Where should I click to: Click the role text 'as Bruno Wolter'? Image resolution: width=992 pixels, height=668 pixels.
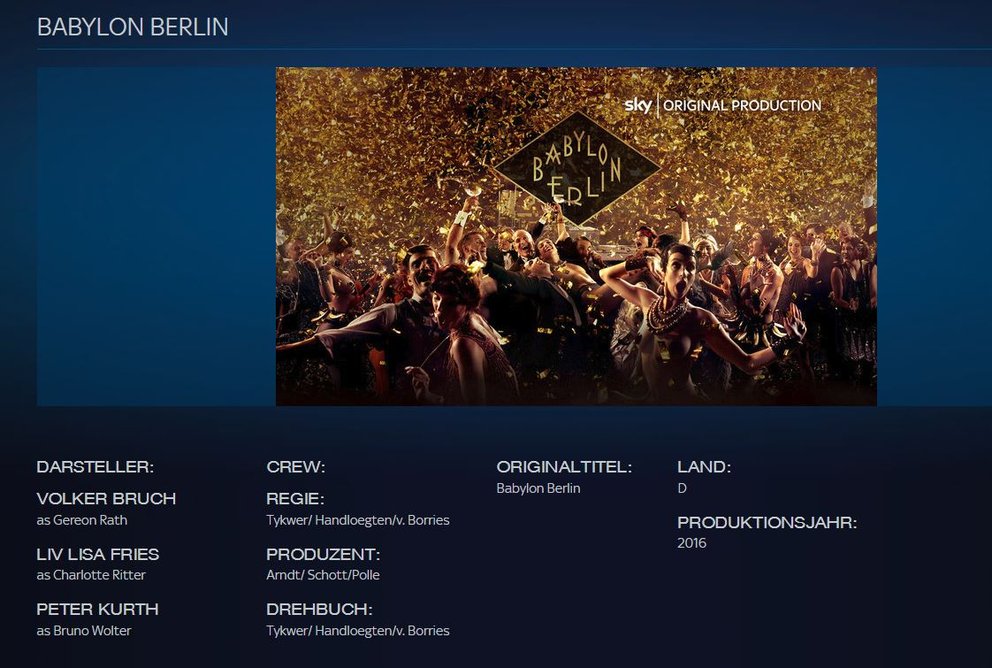click(84, 631)
